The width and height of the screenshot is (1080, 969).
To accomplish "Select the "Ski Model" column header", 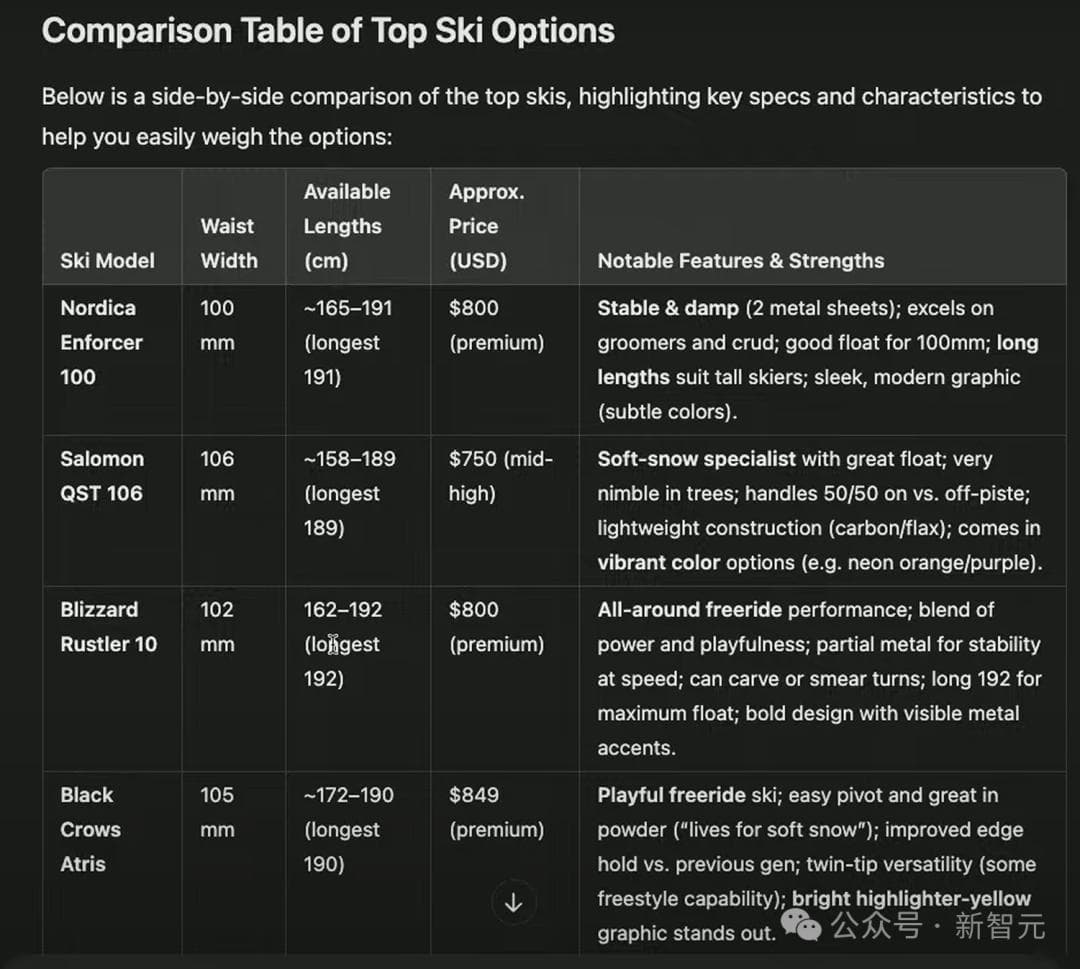I will point(107,261).
